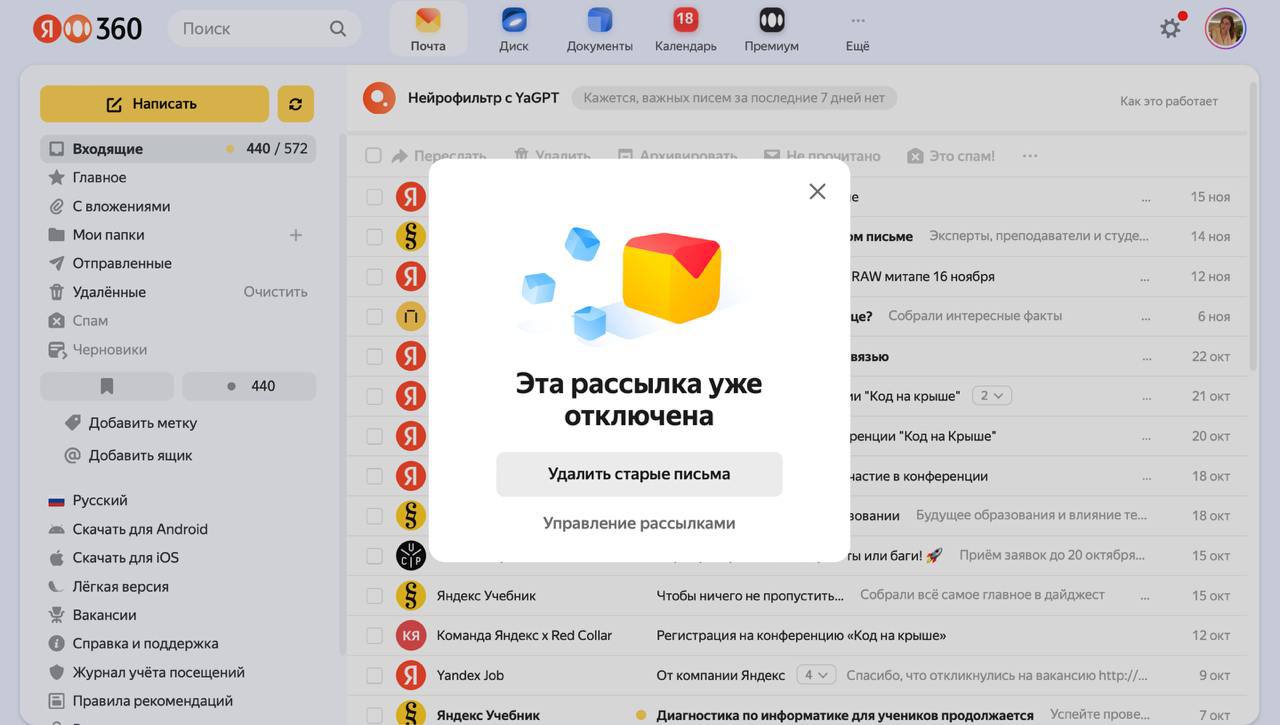
Task: Refresh mail with circular arrows button
Action: (295, 104)
